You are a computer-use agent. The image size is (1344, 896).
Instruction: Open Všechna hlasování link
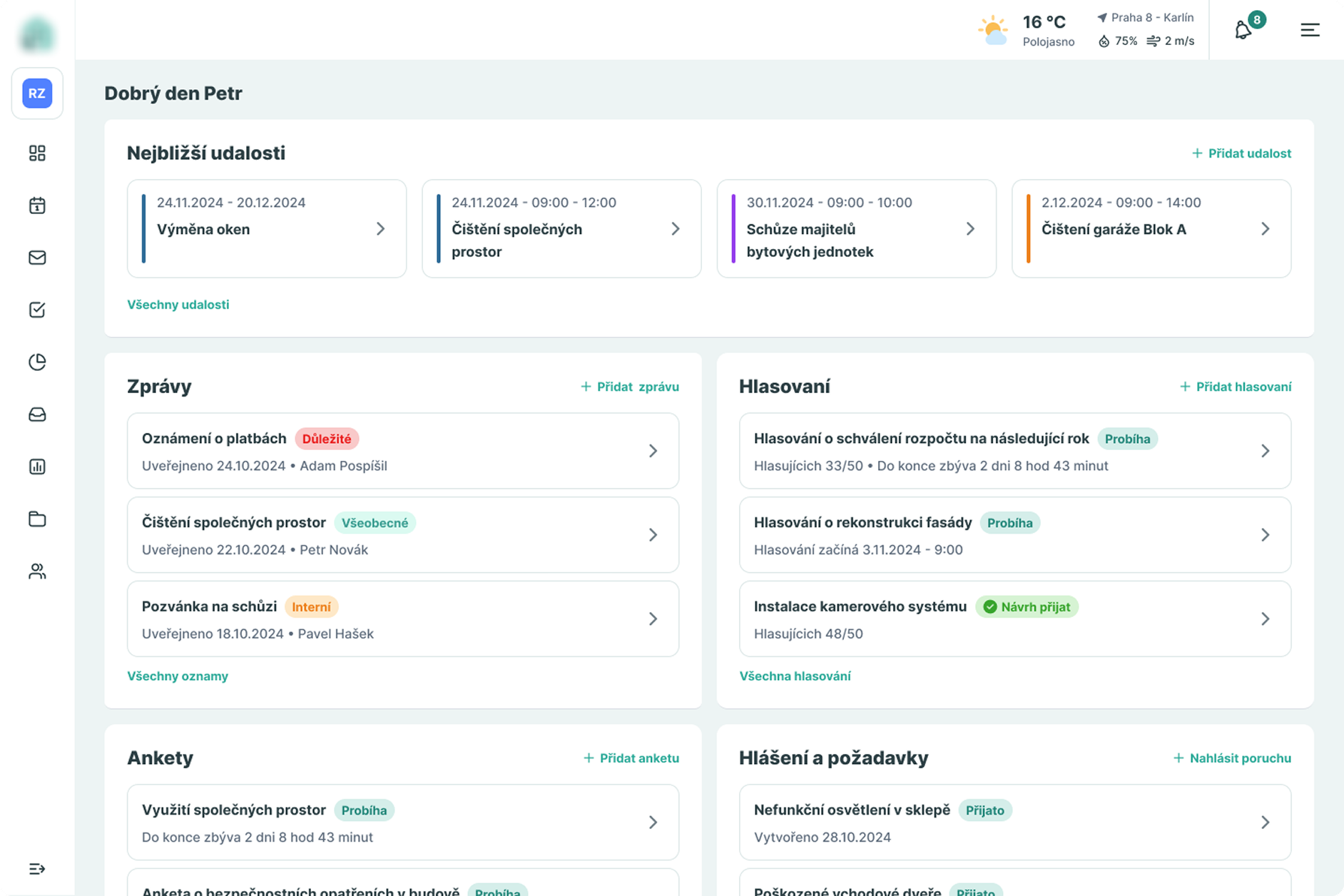click(x=795, y=676)
